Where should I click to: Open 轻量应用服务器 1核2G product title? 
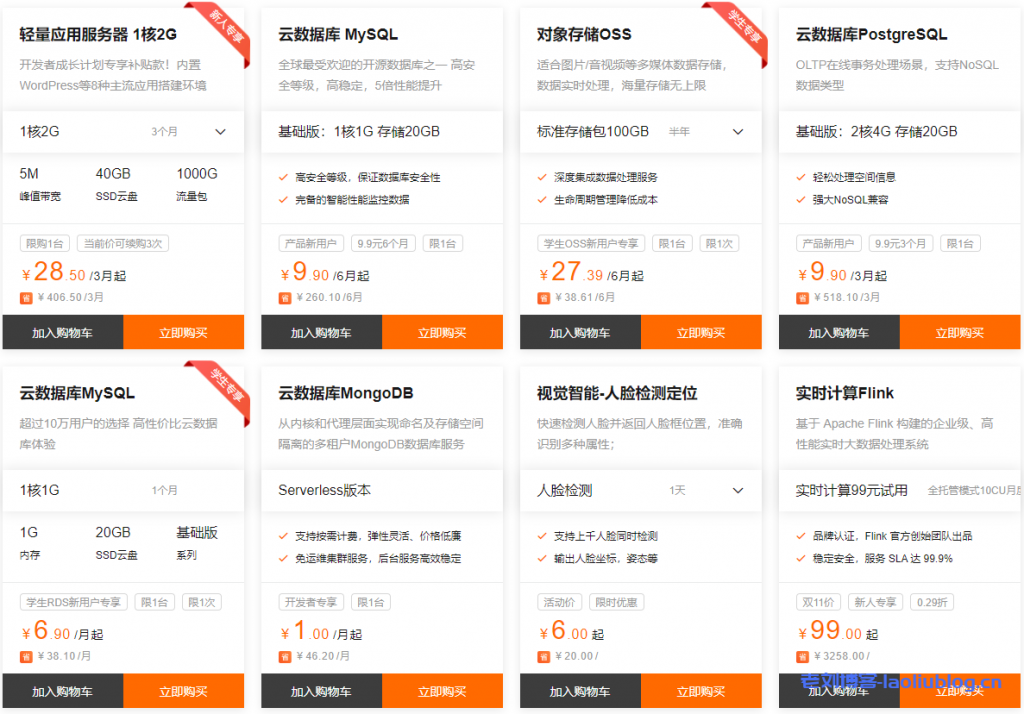pyautogui.click(x=98, y=34)
